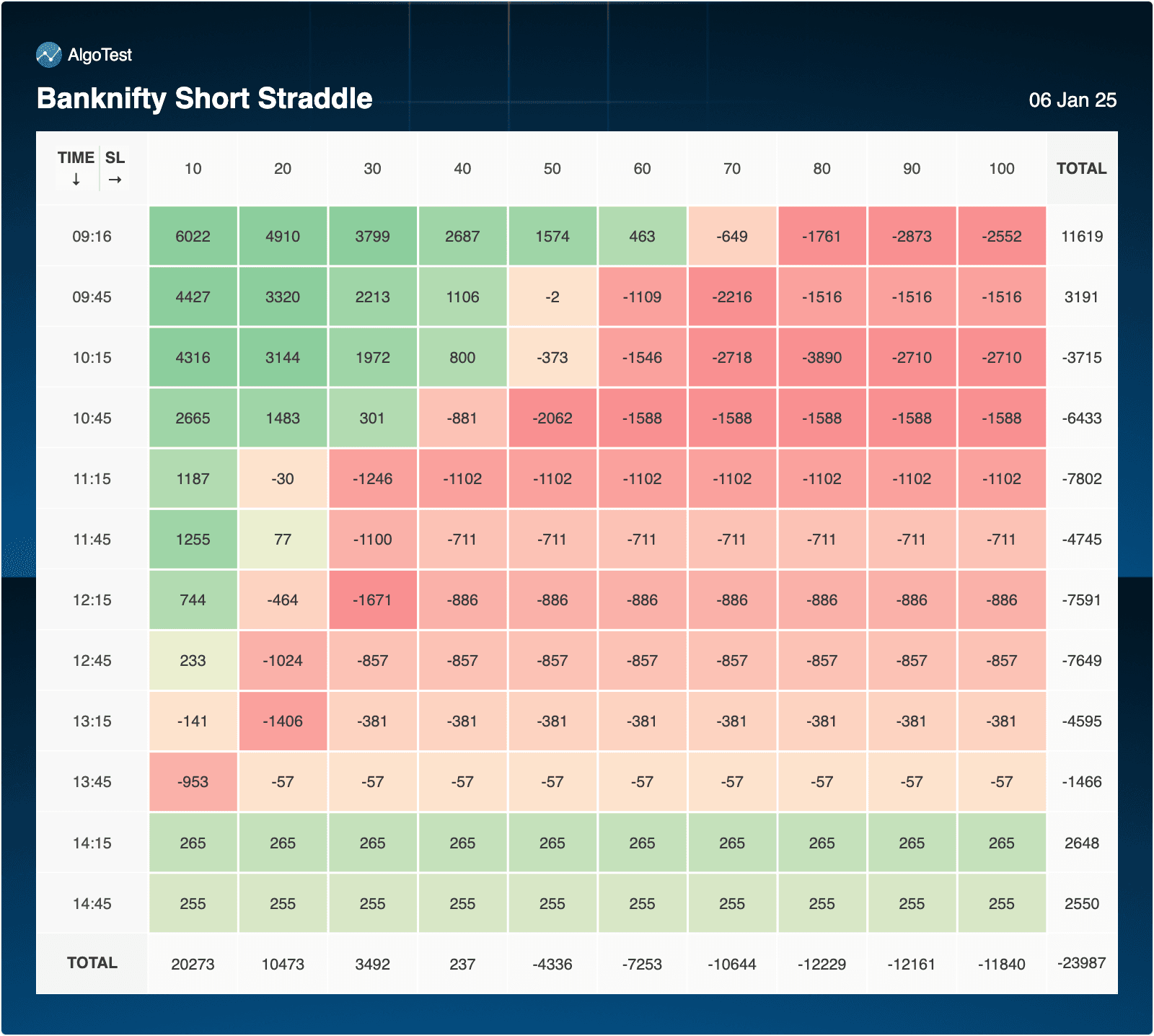Click the AlgoTest brand name text

coord(100,55)
